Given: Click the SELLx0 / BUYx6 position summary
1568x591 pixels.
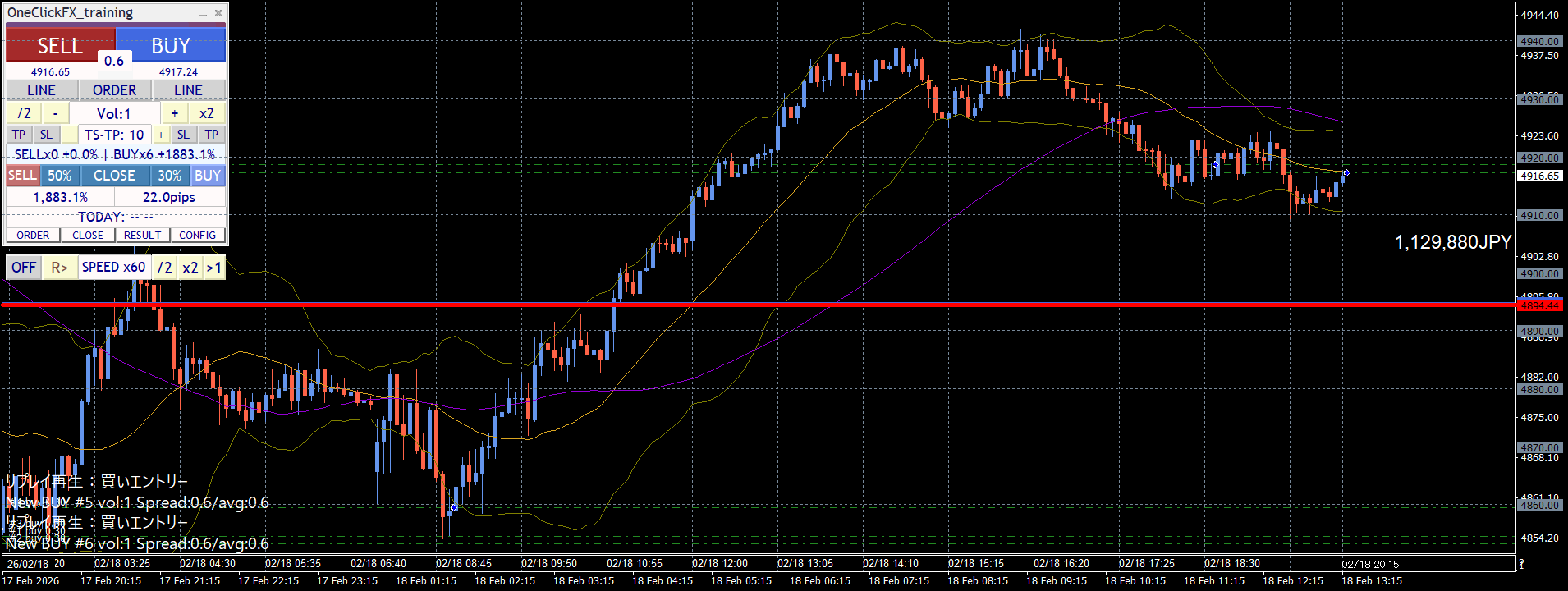Looking at the screenshot, I should coord(115,154).
